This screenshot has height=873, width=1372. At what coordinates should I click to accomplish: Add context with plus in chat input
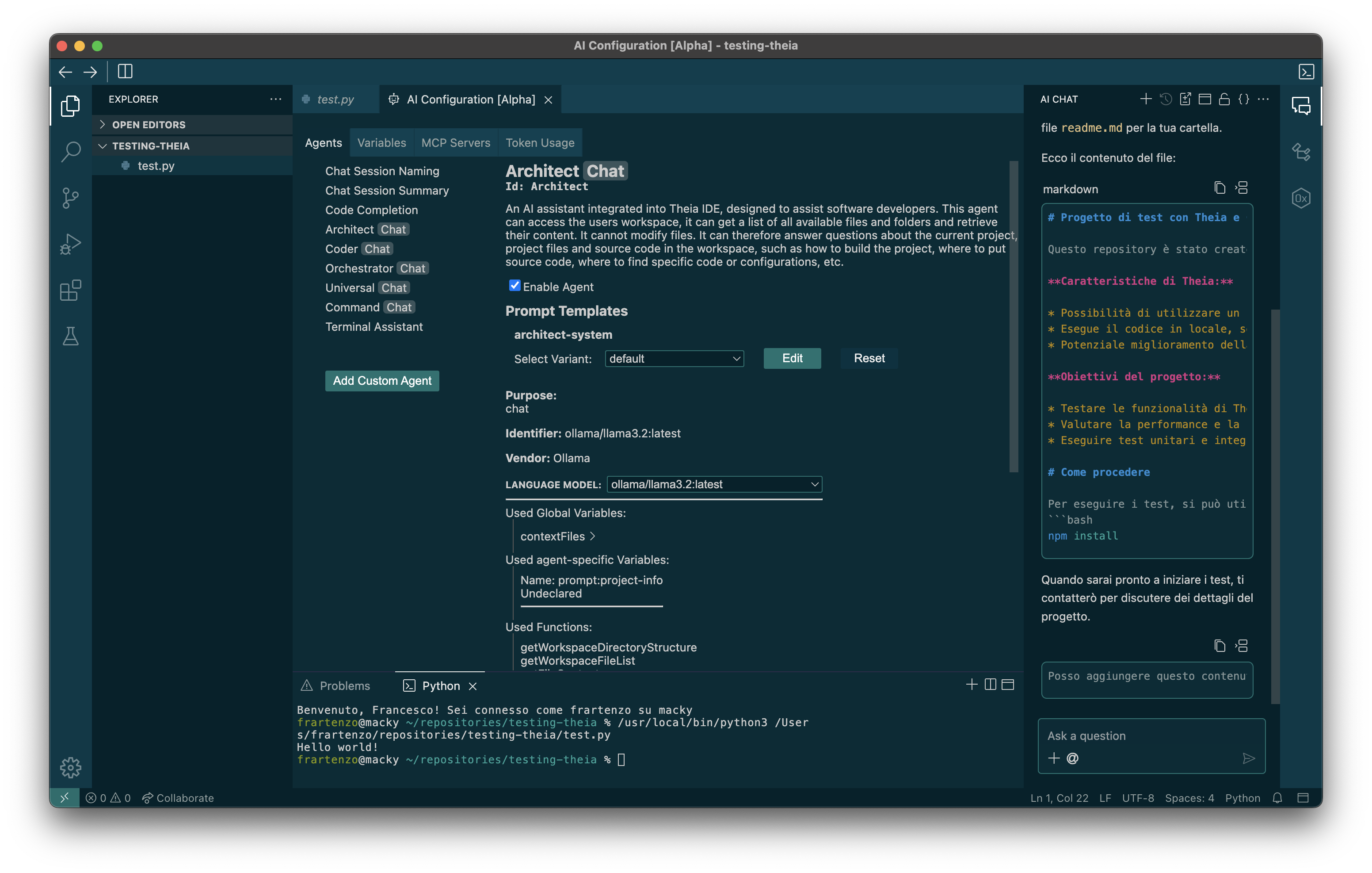point(1054,758)
